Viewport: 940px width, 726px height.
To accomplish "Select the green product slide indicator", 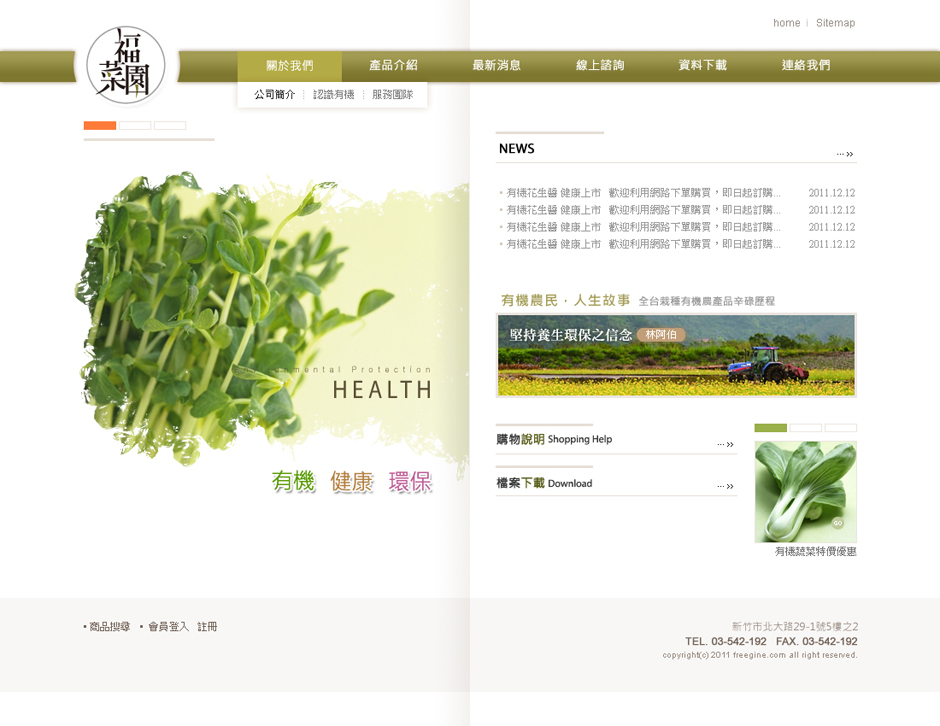I will (771, 428).
